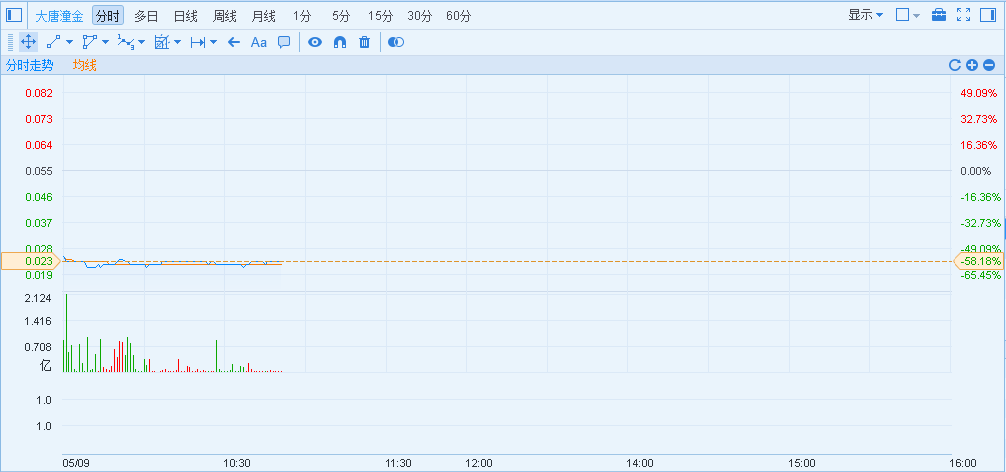Click the 0.073 price axis label
The image size is (1006, 472).
pos(38,119)
